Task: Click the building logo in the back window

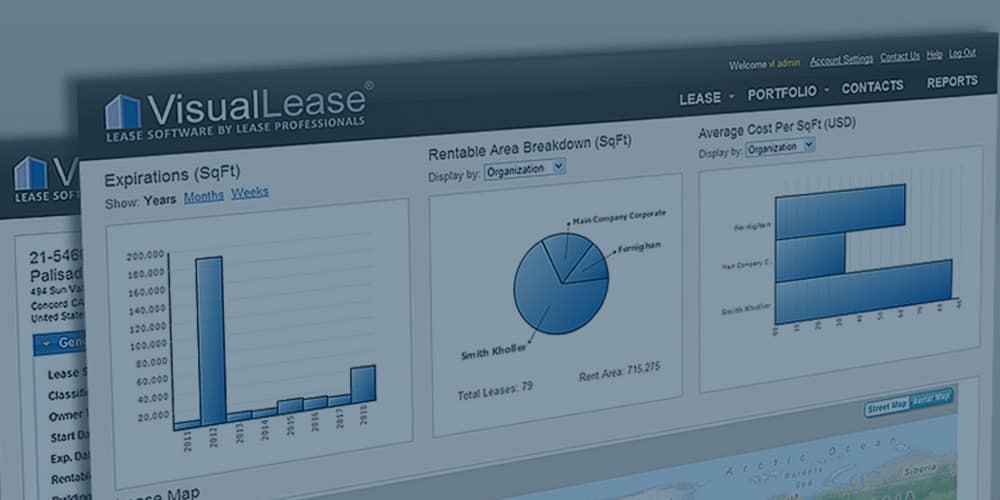Action: tap(31, 172)
